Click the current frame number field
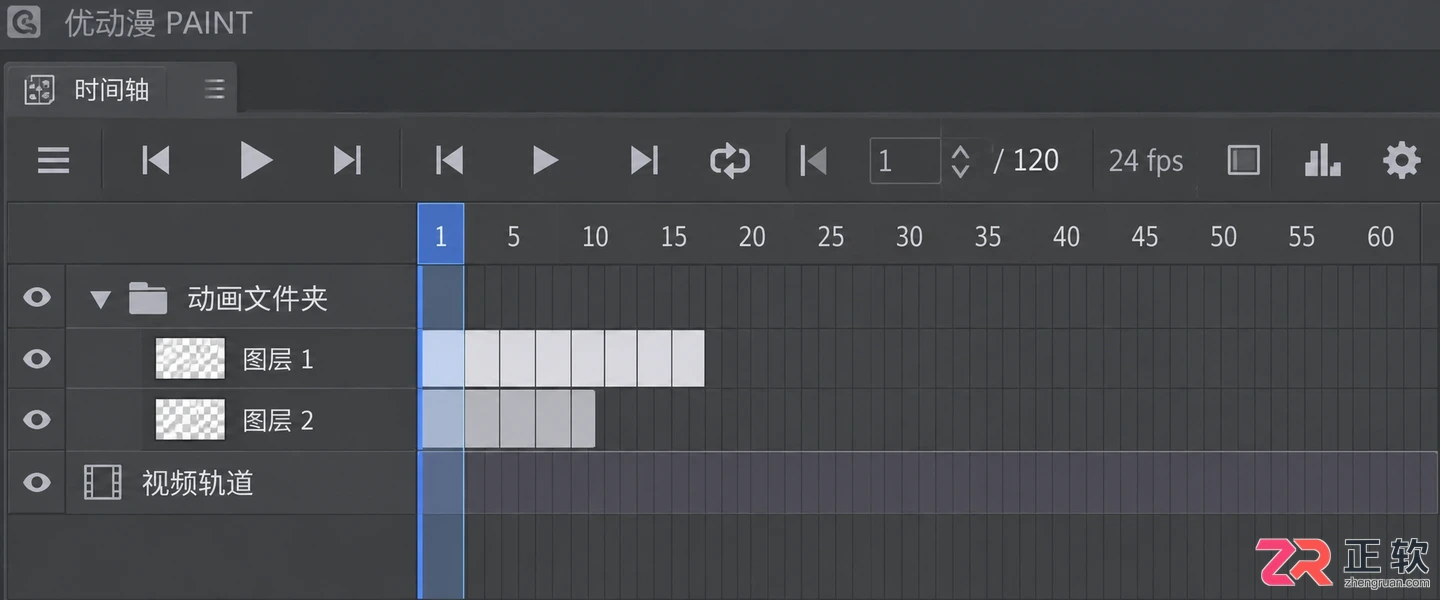The height and width of the screenshot is (600, 1440). [x=905, y=160]
